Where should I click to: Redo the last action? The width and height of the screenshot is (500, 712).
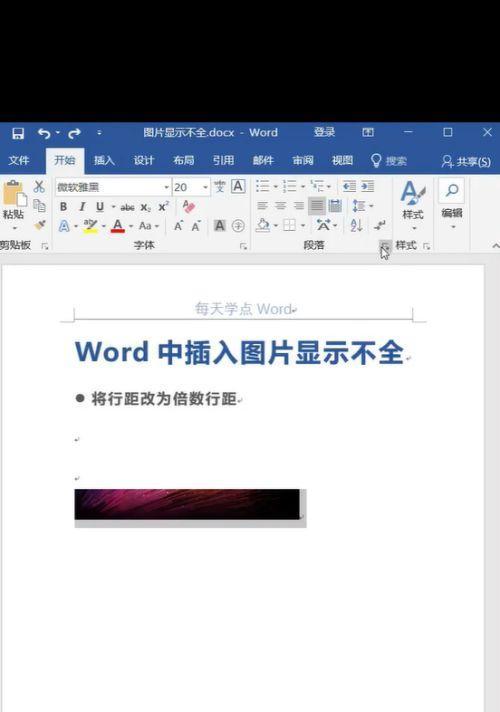(74, 133)
